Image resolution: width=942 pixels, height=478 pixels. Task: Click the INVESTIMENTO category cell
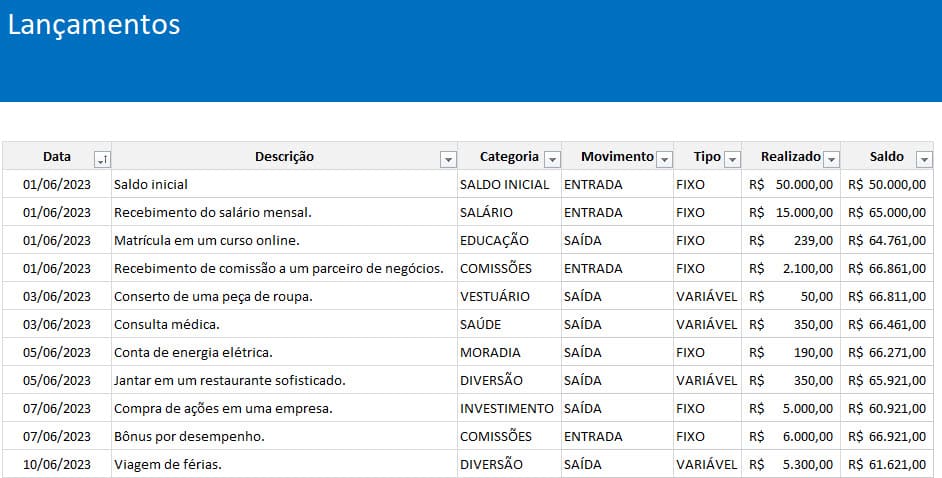tap(506, 408)
